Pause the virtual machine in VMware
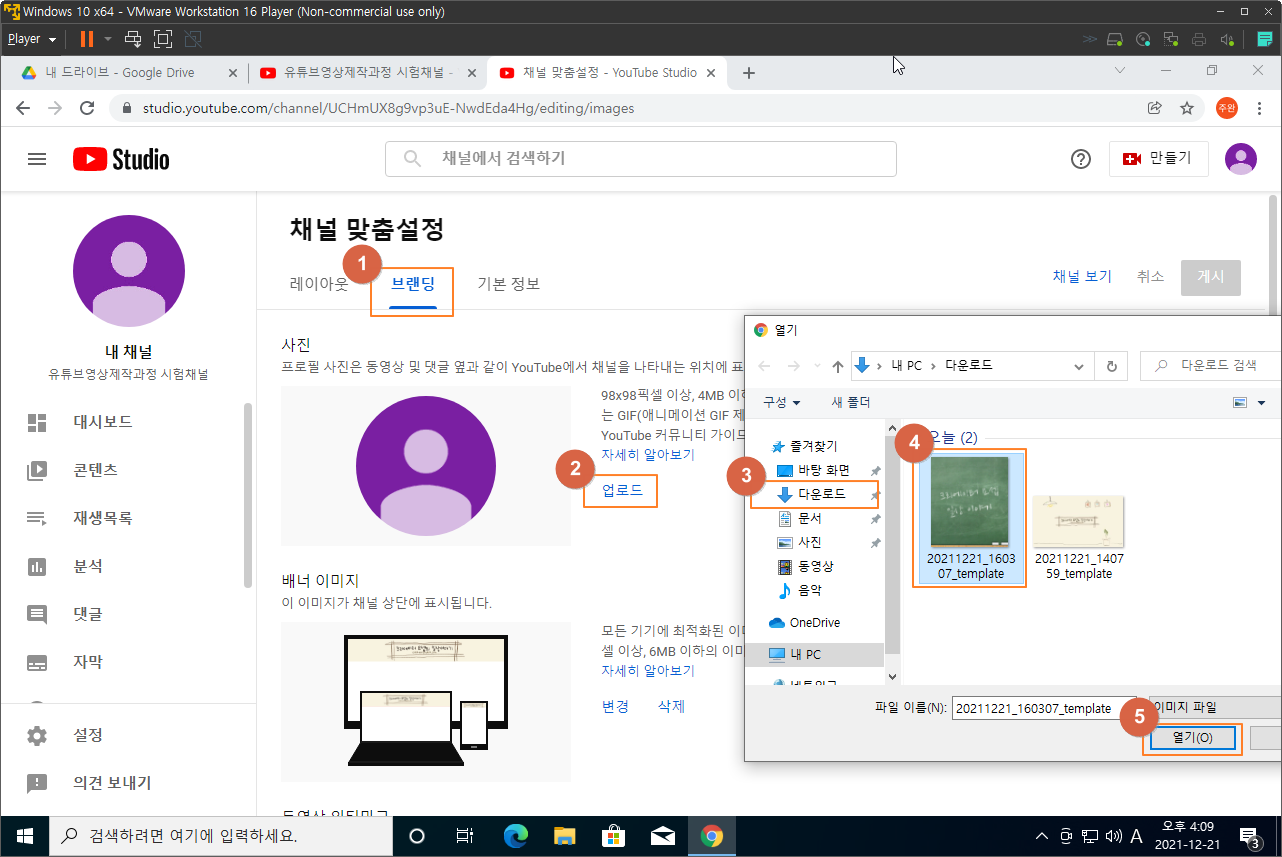Image resolution: width=1282 pixels, height=857 pixels. [x=87, y=39]
